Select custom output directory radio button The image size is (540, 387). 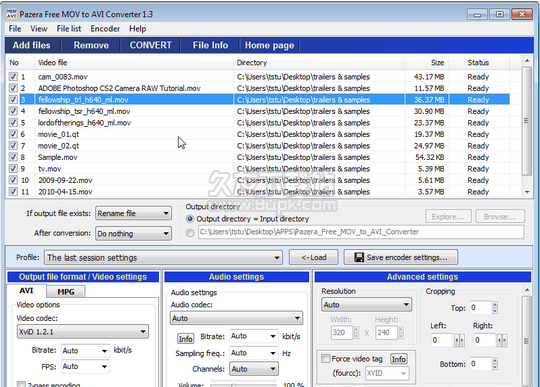(190, 233)
